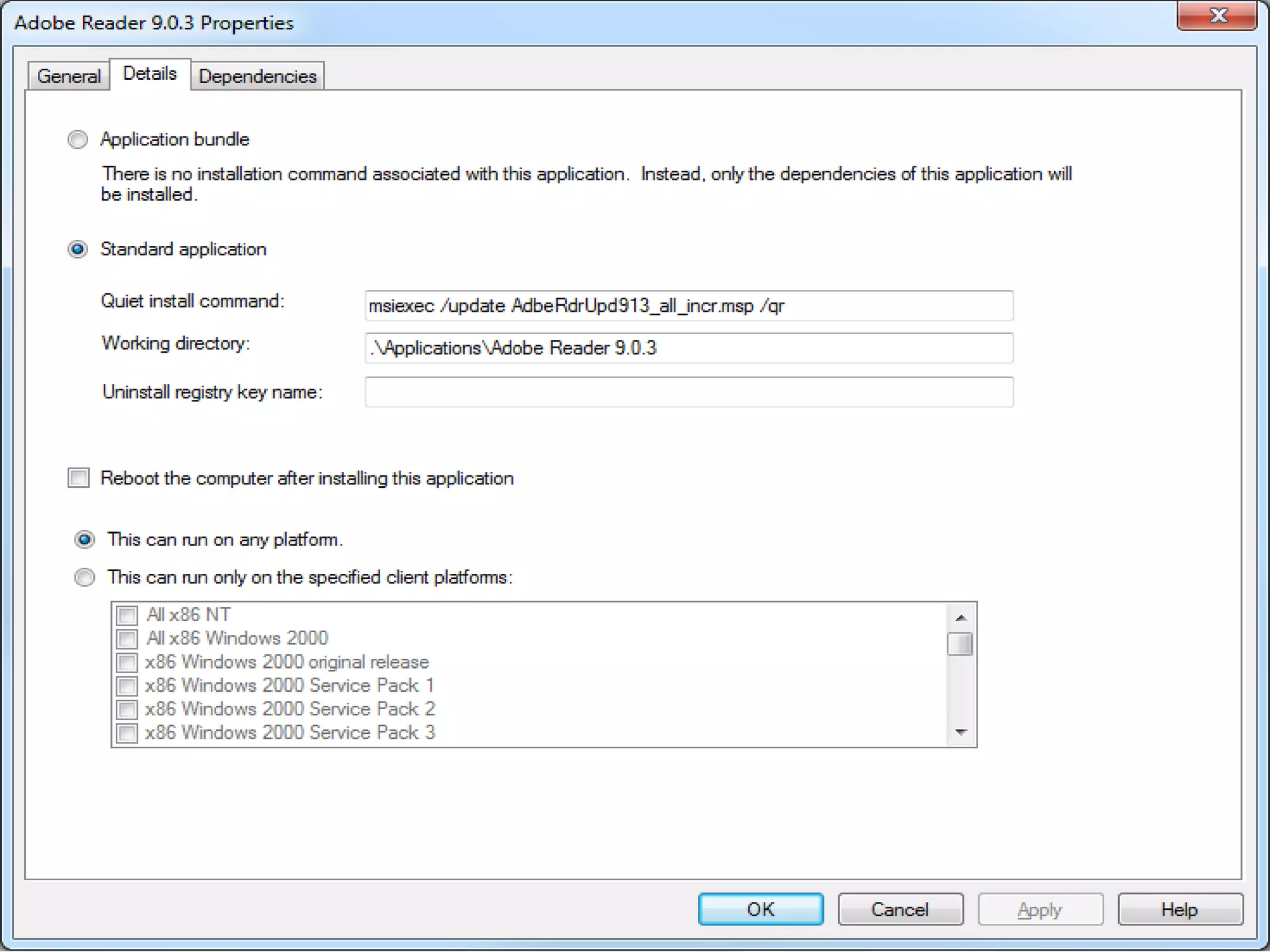Click the platform list scrollbar thumb
The image size is (1270, 952).
click(x=960, y=644)
